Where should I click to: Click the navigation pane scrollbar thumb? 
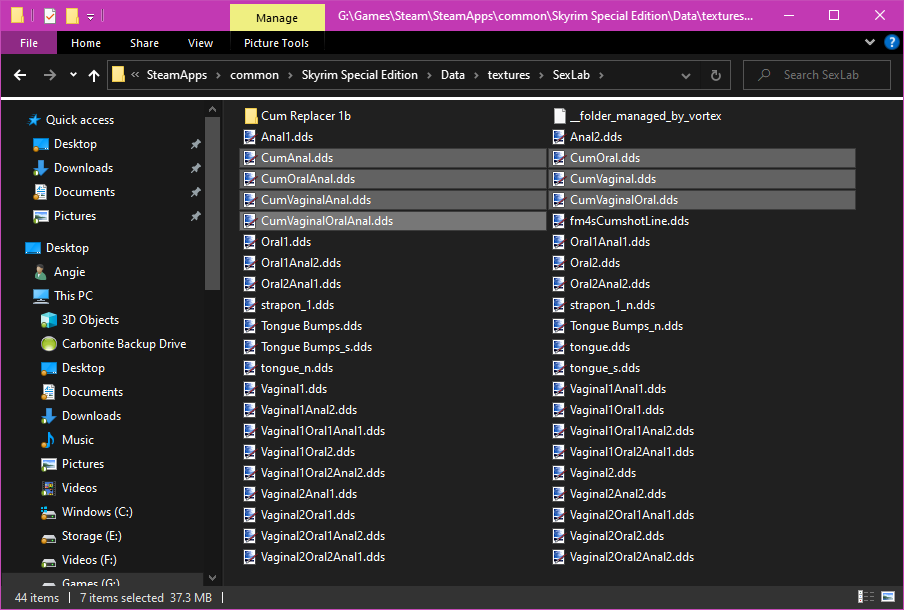coord(212,203)
